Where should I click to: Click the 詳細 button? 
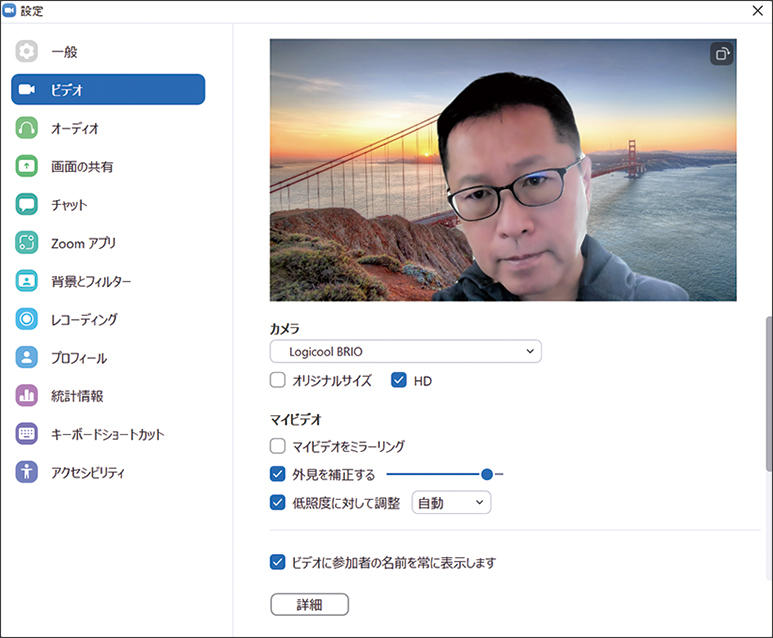coord(310,604)
